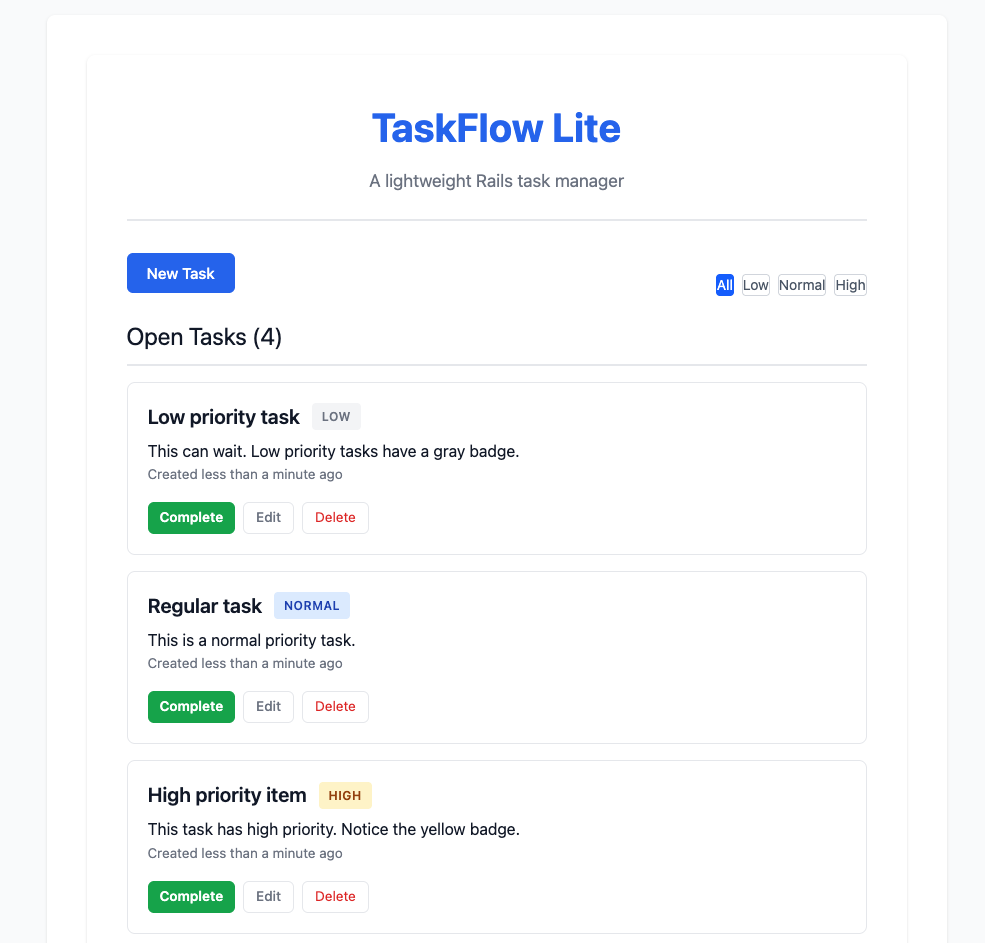The width and height of the screenshot is (985, 943).
Task: Click the Regular task title
Action: pyautogui.click(x=204, y=605)
